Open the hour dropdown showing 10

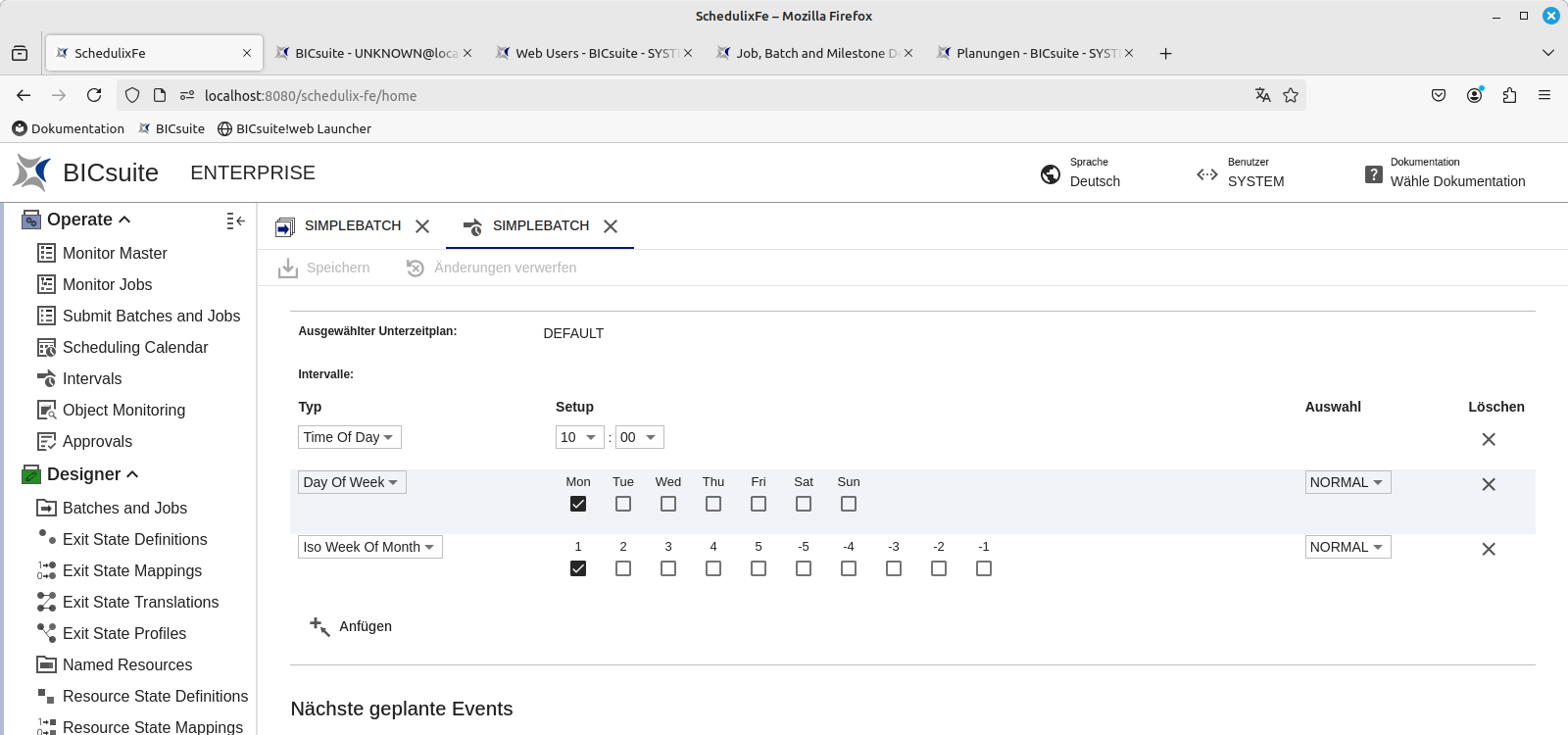(579, 437)
